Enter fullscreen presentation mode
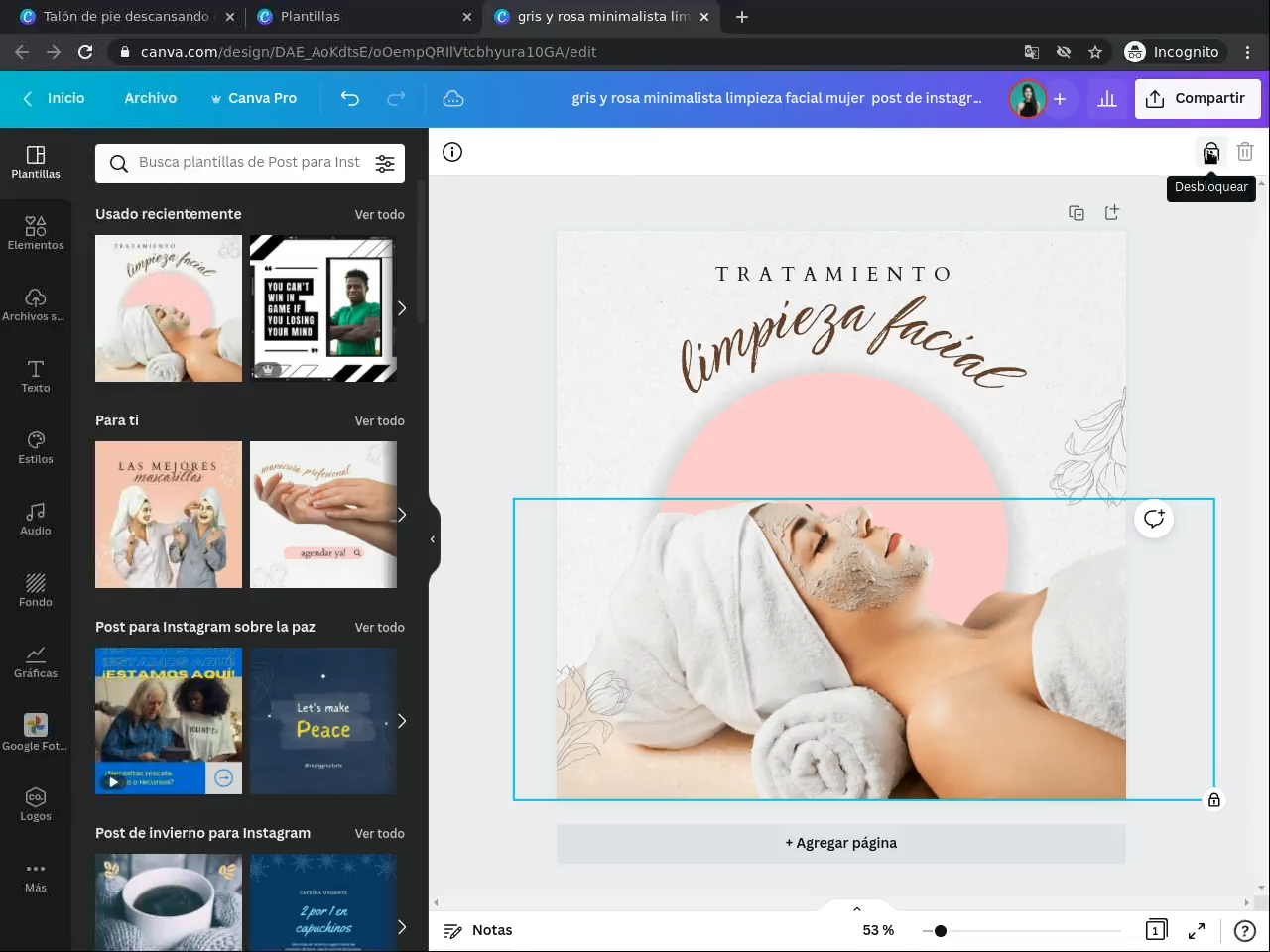This screenshot has height=952, width=1270. click(x=1197, y=930)
